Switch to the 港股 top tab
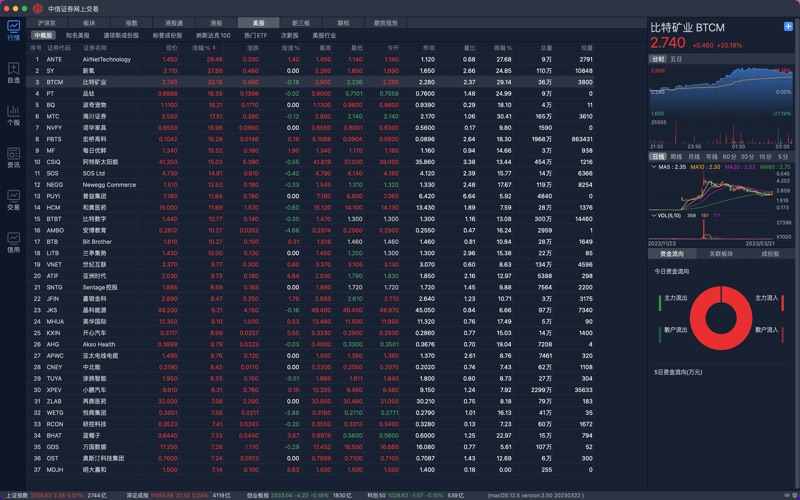This screenshot has width=800, height=500. click(216, 22)
